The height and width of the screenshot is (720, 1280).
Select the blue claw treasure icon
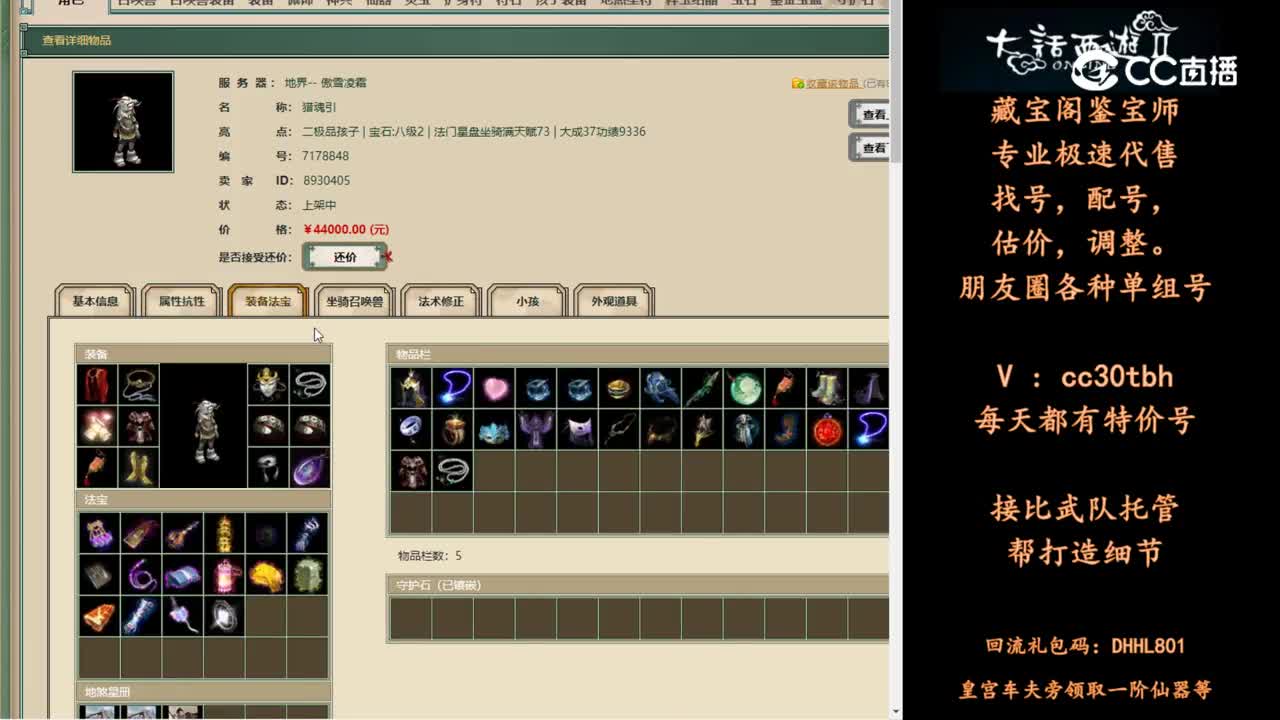308,533
